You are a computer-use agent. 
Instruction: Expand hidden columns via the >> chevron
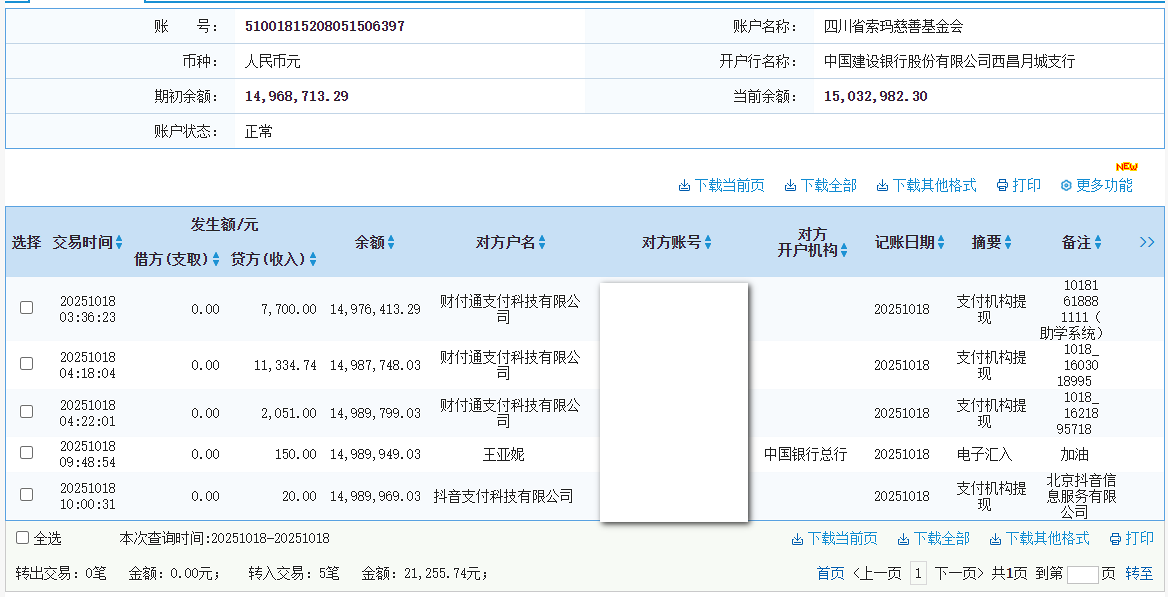(1147, 241)
